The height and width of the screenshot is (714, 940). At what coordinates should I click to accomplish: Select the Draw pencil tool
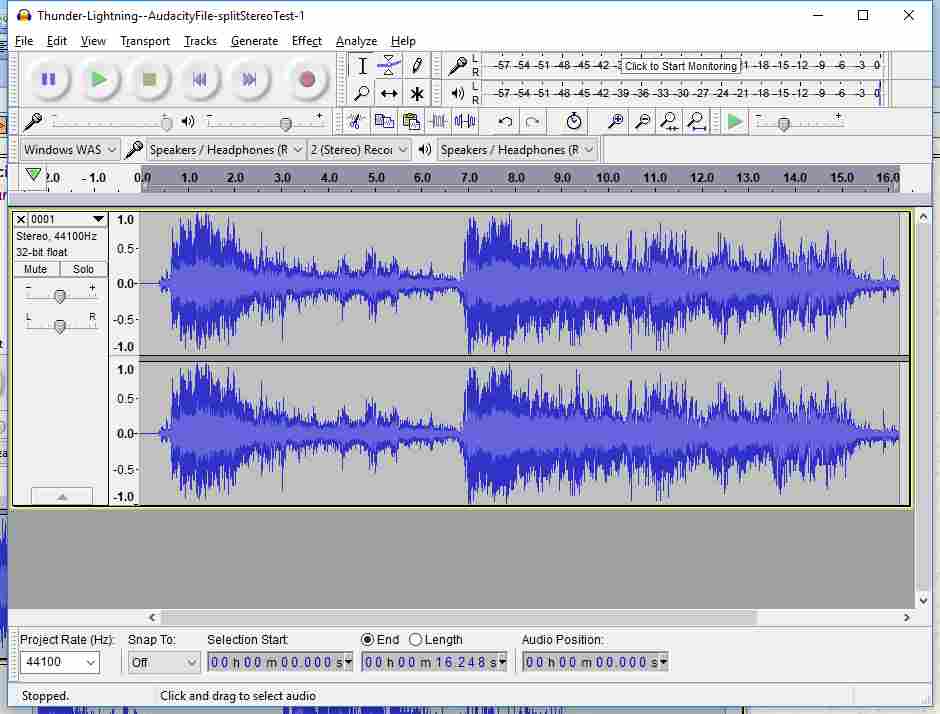pyautogui.click(x=417, y=66)
